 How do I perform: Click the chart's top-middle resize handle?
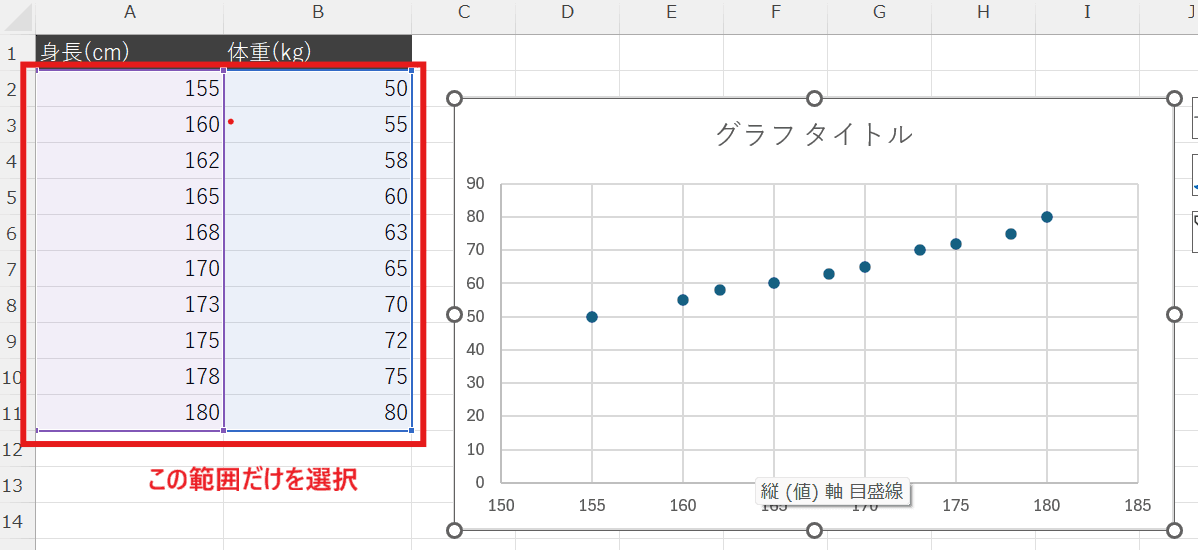coord(814,98)
